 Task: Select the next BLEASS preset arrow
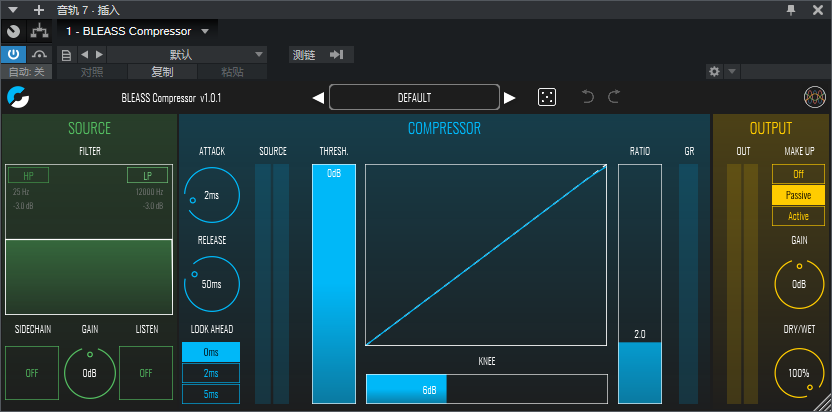coord(509,98)
